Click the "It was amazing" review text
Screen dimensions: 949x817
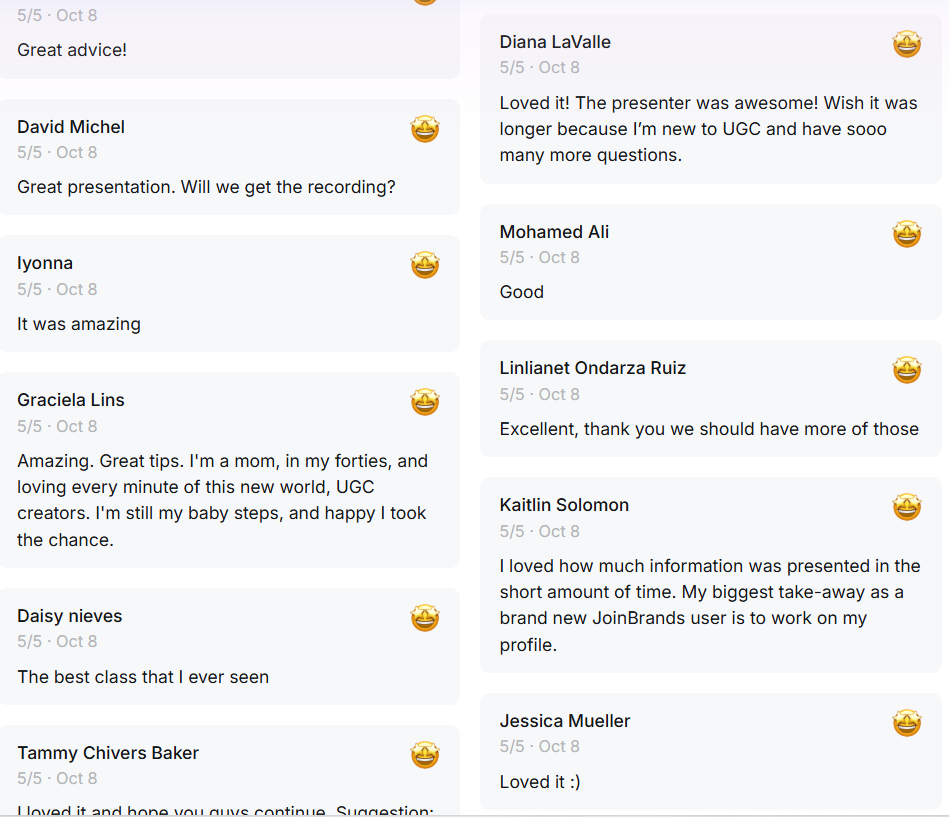tap(79, 324)
